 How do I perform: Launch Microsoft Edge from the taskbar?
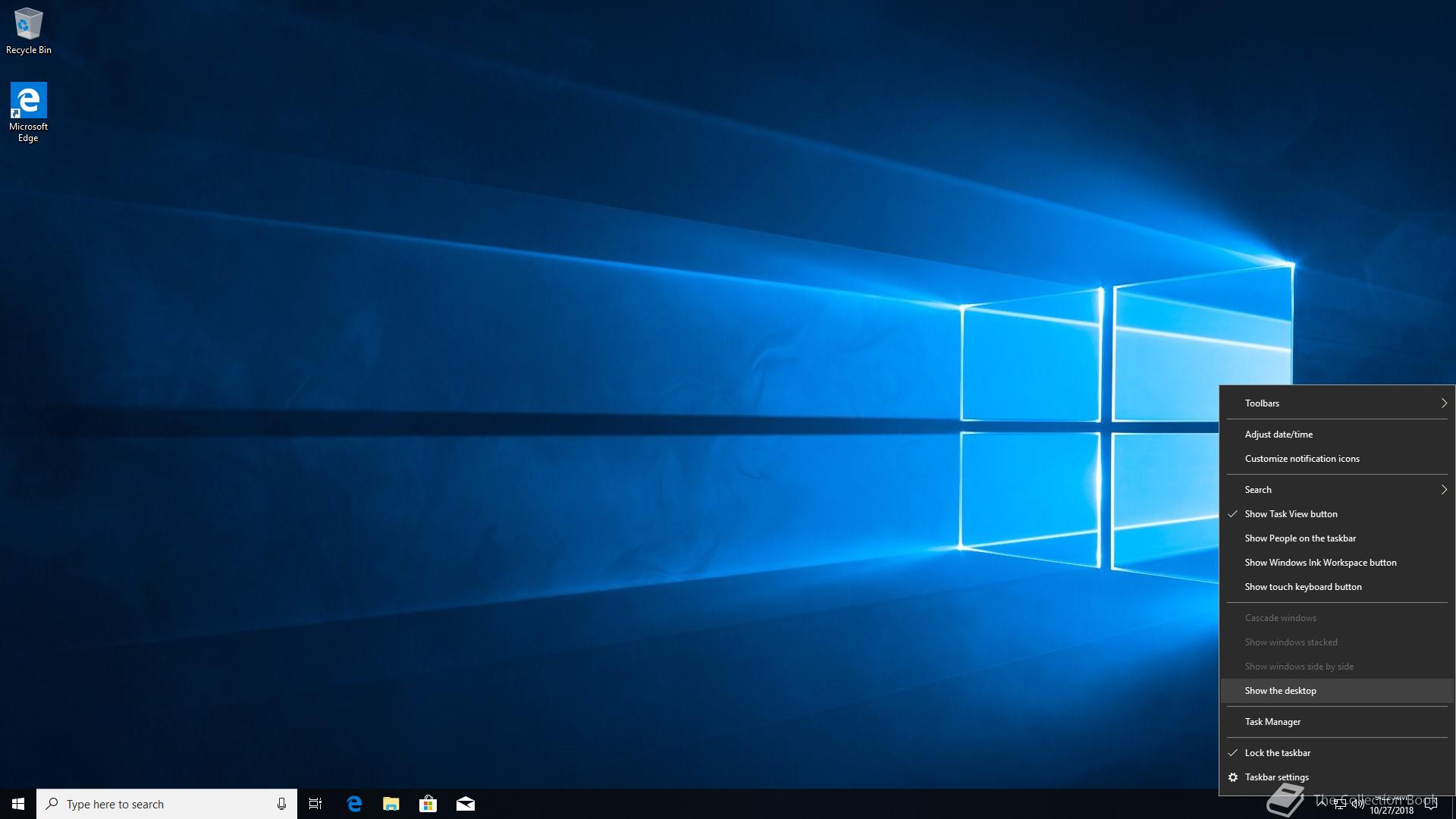pos(354,804)
